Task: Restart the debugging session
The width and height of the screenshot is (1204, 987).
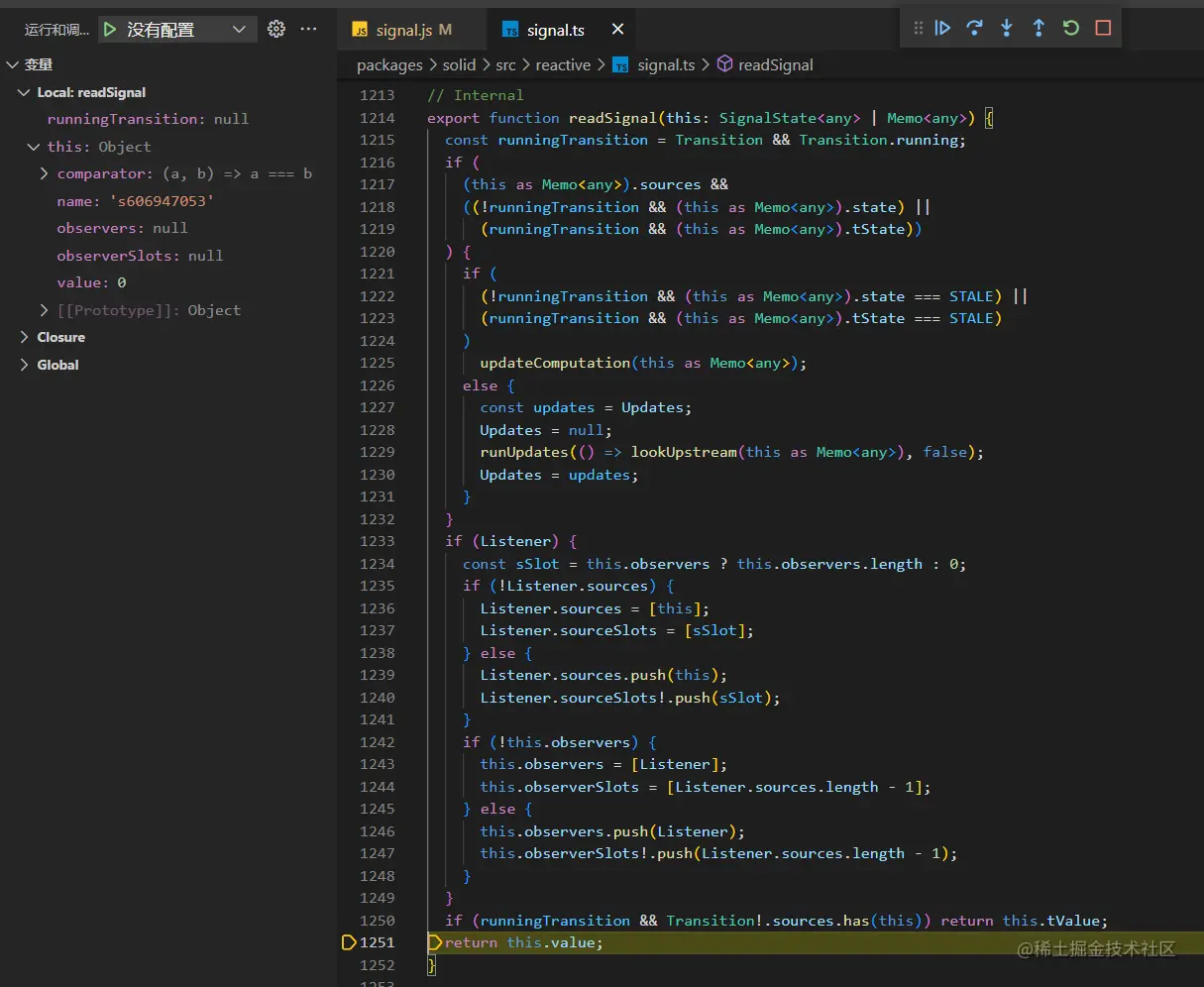Action: [1071, 29]
